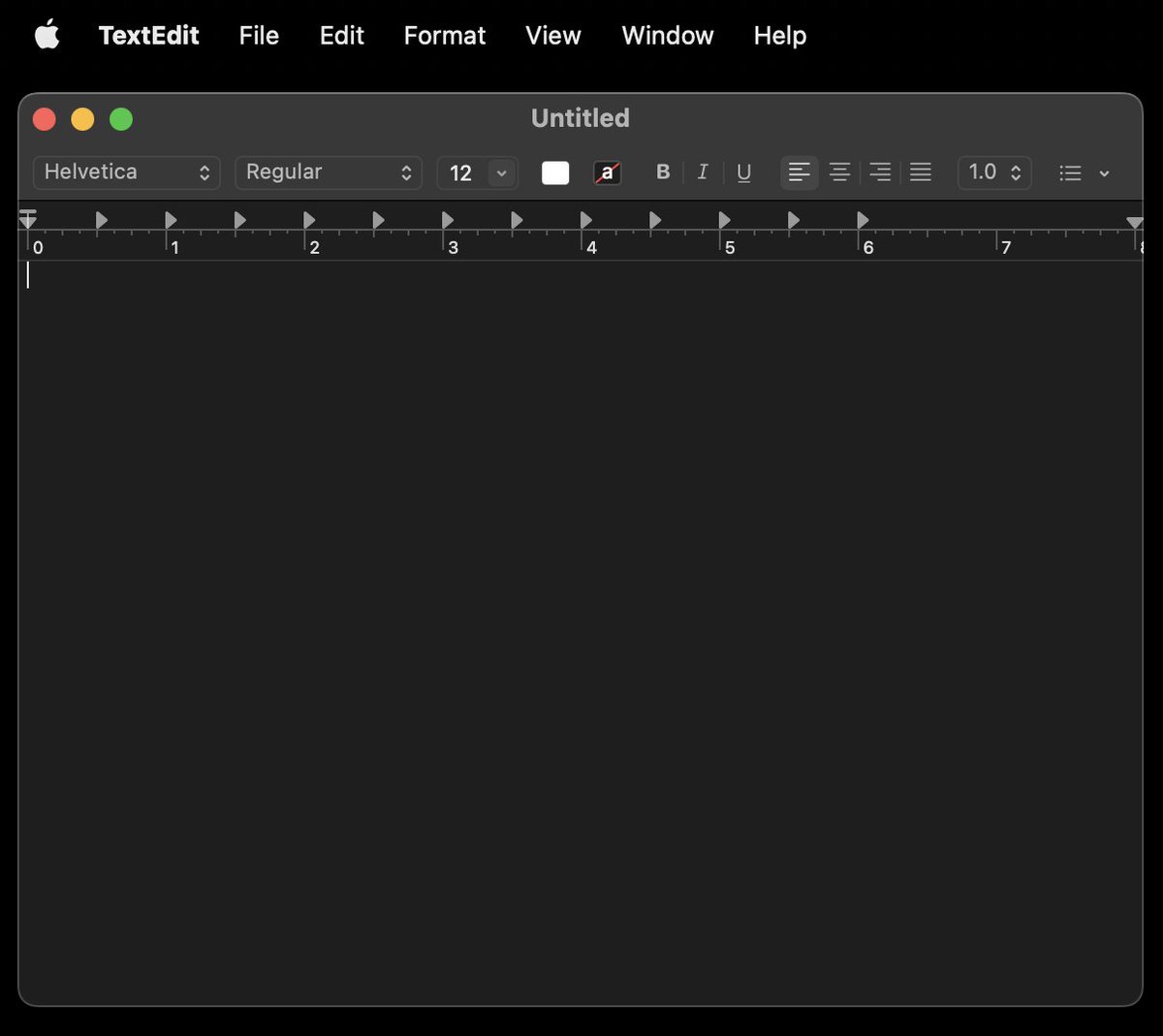Center align the text
The image size is (1163, 1036).
(840, 173)
